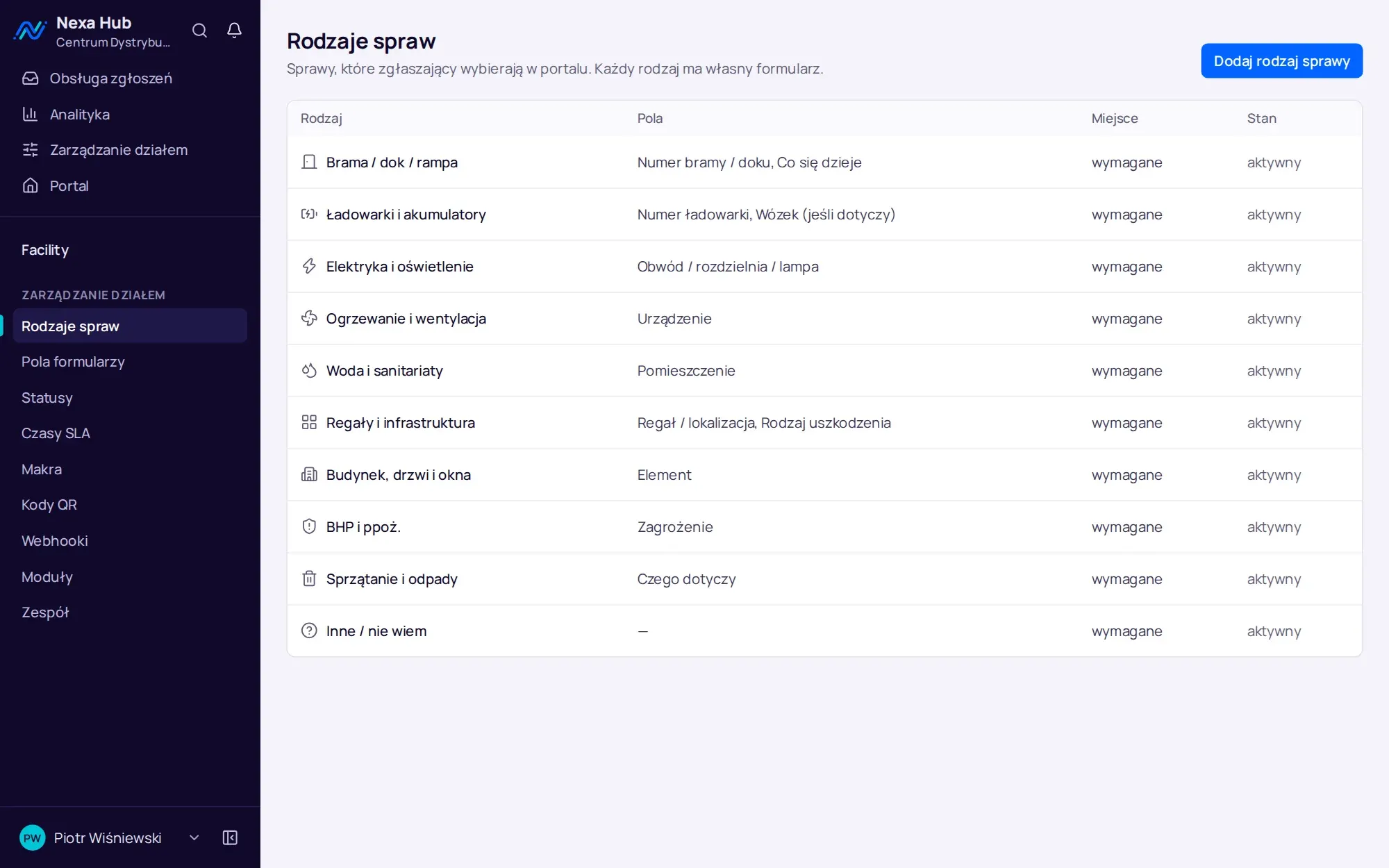The width and height of the screenshot is (1389, 868).
Task: Click the Pola column header
Action: pos(650,118)
